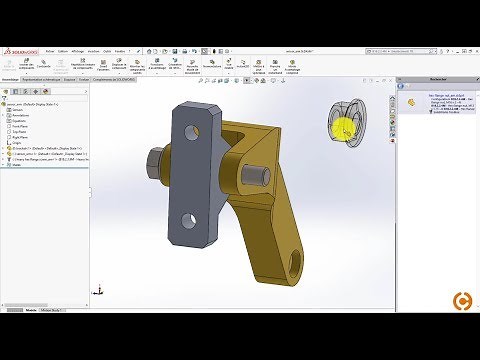Viewport: 480px width, 360px height.
Task: Click the SolidWorks help question mark icon
Action: tap(448, 51)
